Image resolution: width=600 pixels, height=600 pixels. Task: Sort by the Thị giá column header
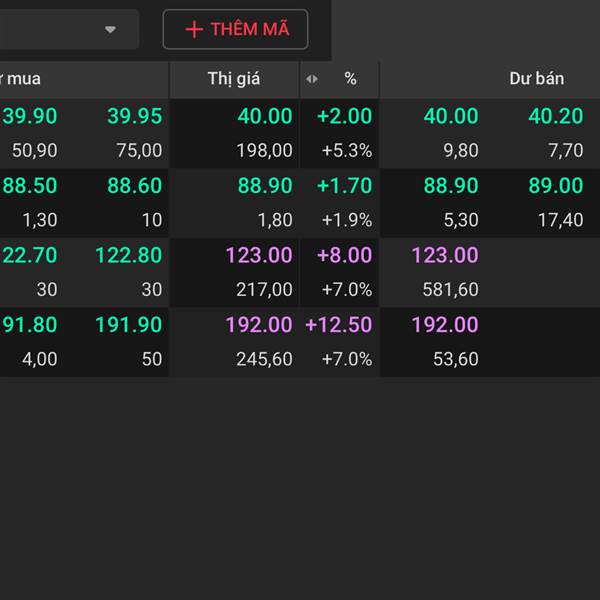point(234,79)
